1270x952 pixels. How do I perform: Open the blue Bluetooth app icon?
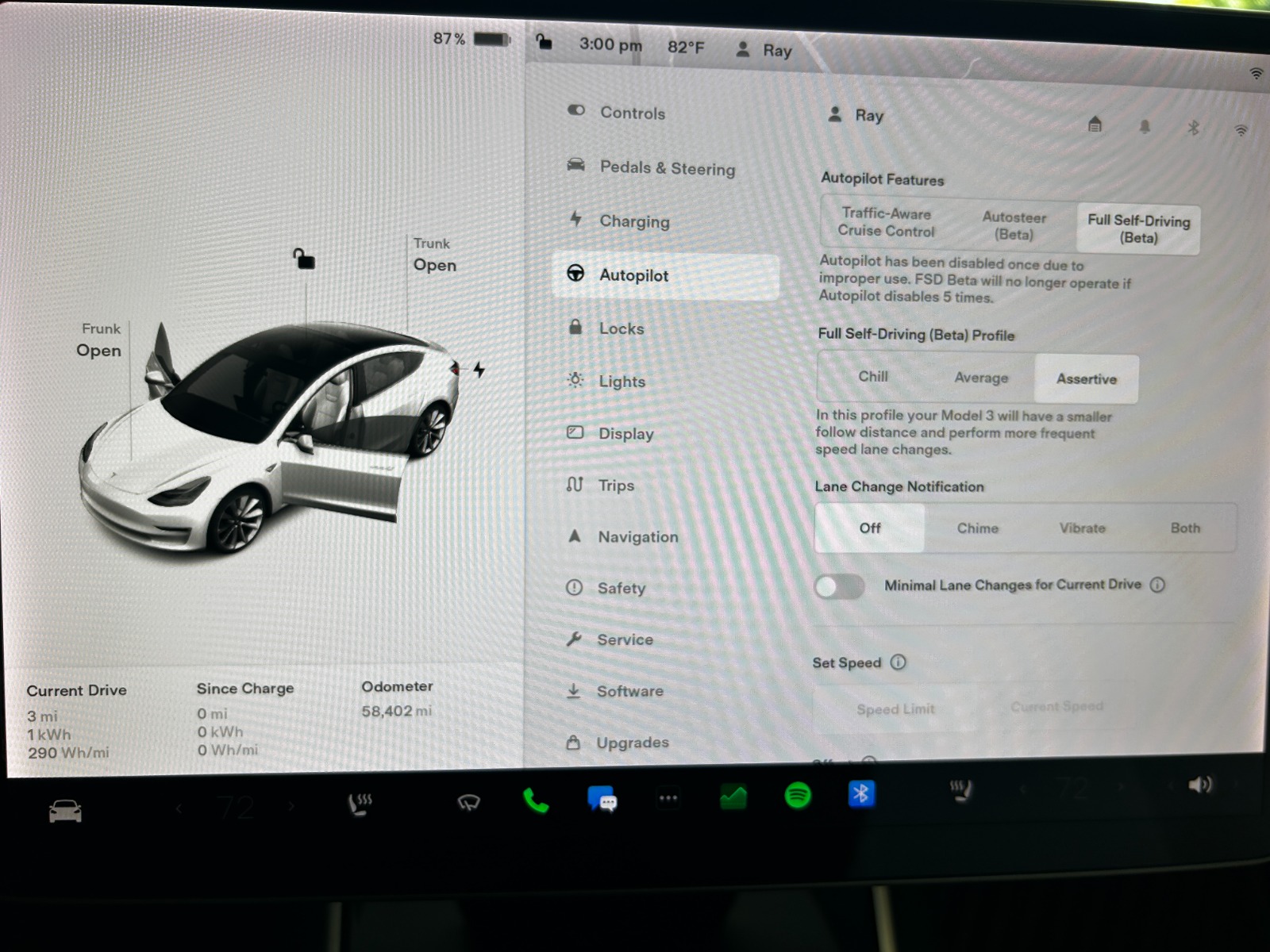pyautogui.click(x=861, y=793)
